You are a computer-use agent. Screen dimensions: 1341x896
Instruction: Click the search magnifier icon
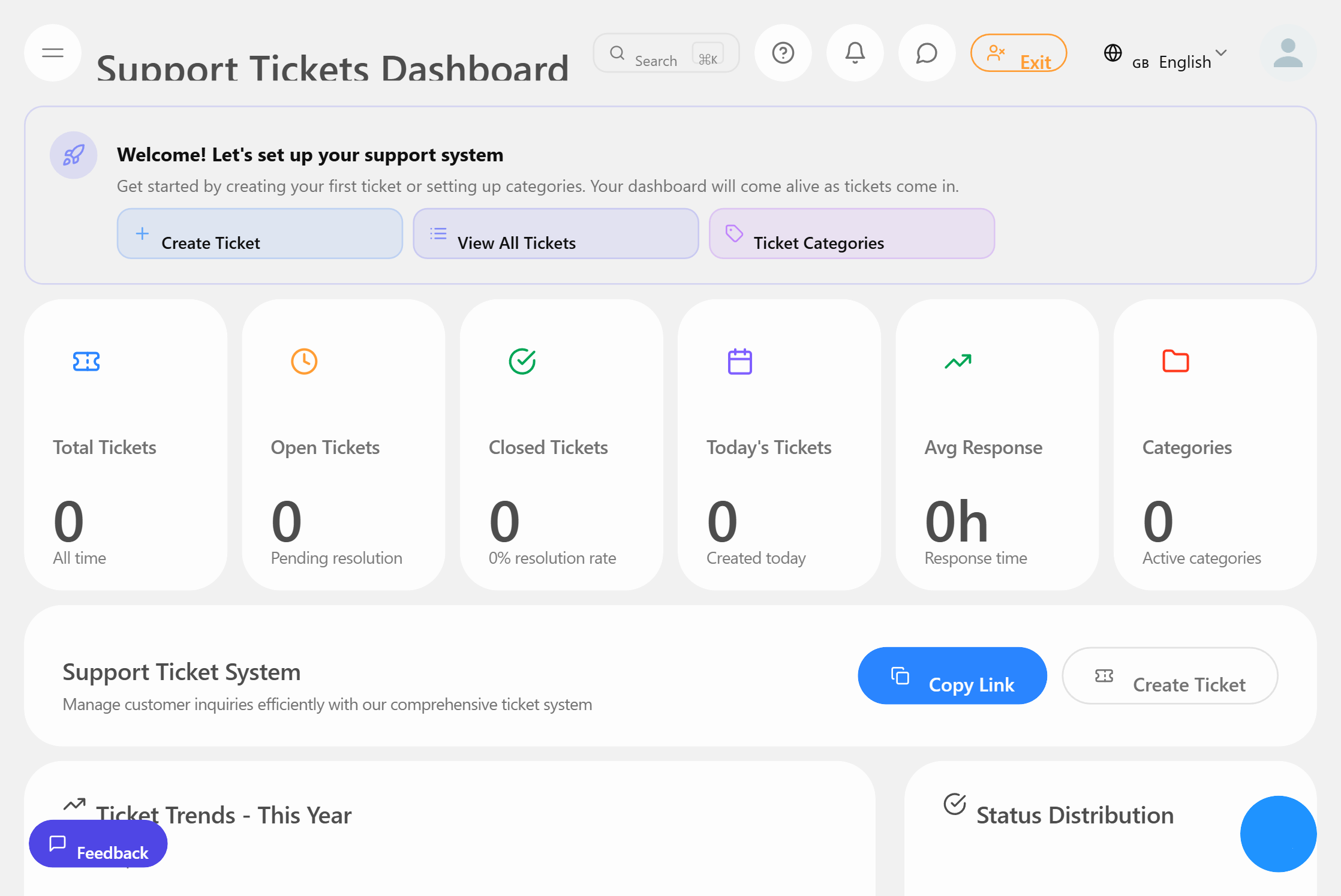coord(617,53)
